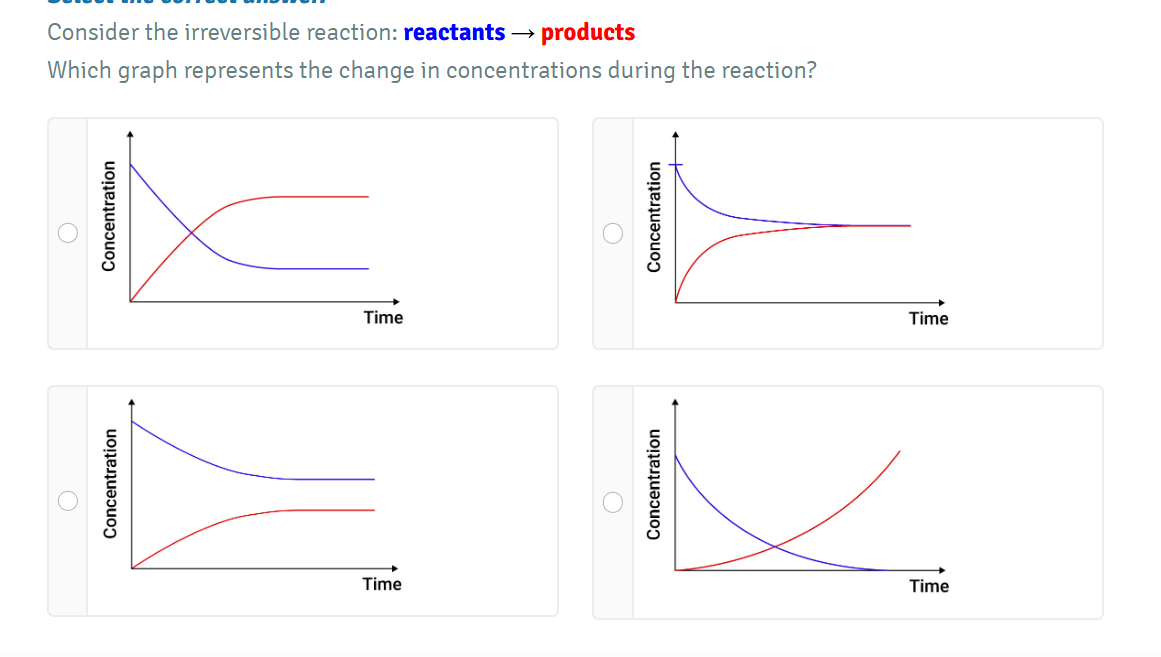Pick radio option where reactant concentration reaches zero
The image size is (1161, 657).
click(613, 500)
